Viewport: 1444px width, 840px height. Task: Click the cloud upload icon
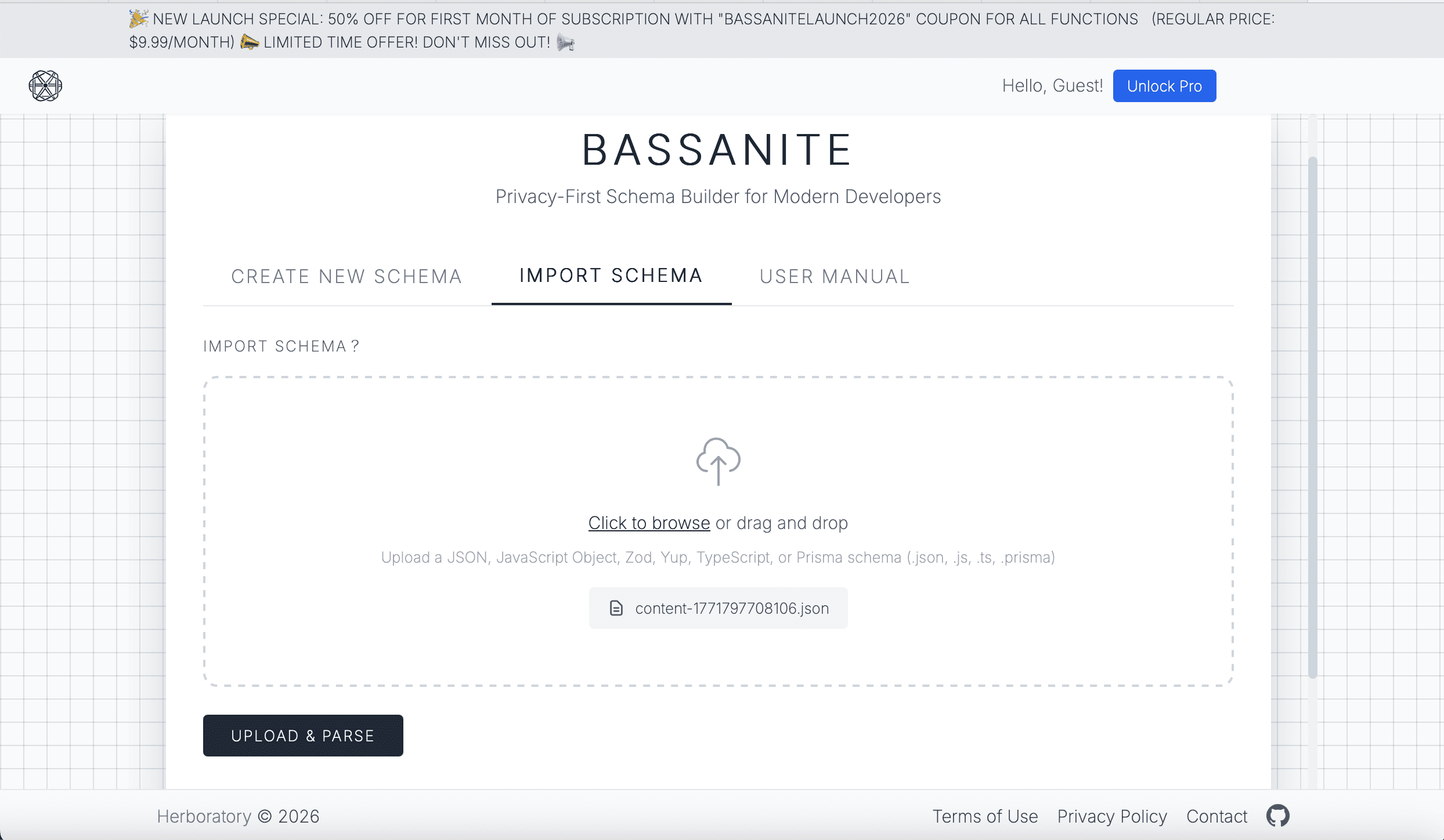pyautogui.click(x=718, y=461)
